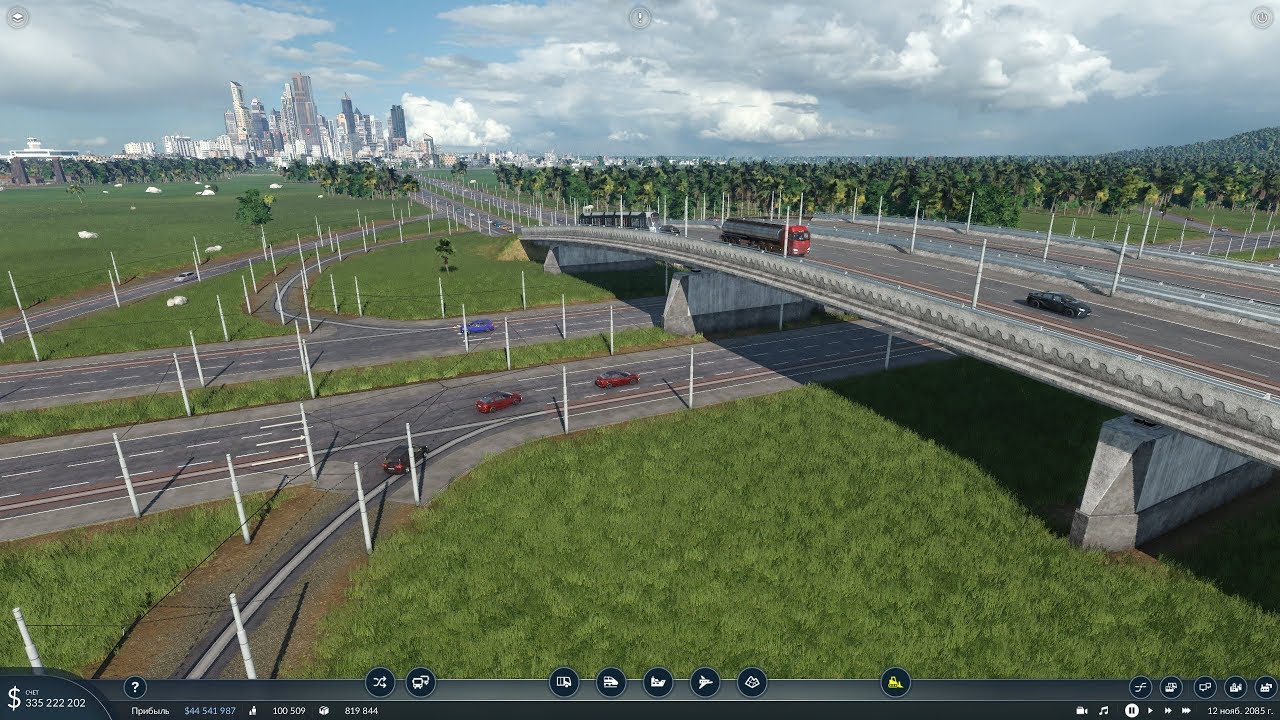Open the air construction airplane menu
The height and width of the screenshot is (720, 1280).
pos(705,682)
